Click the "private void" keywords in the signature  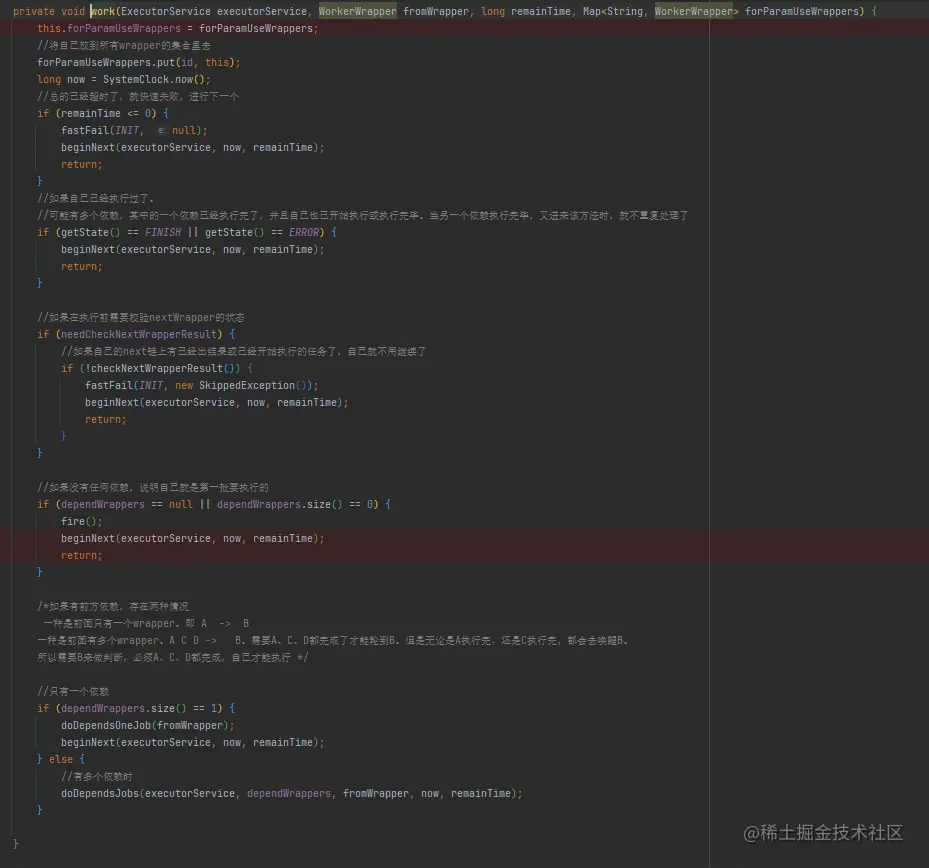click(49, 11)
